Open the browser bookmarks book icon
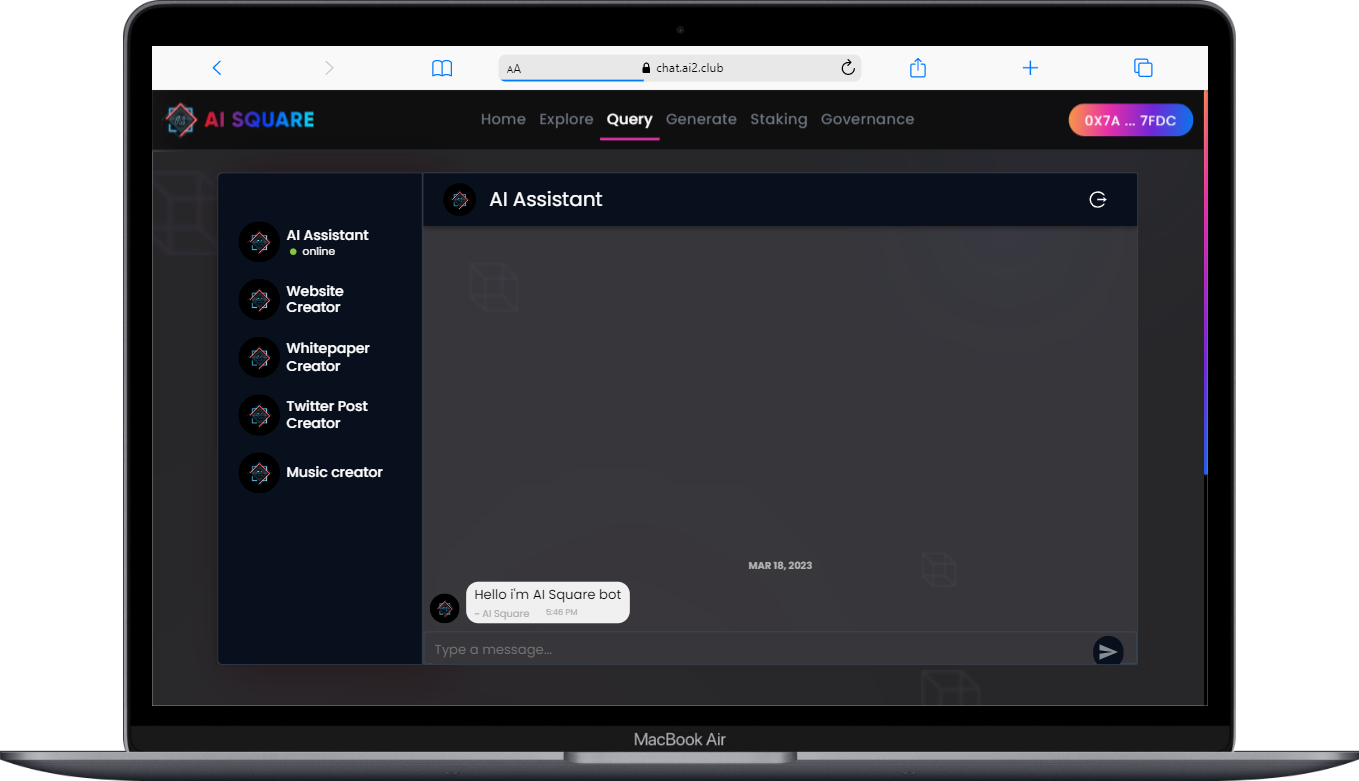Image resolution: width=1359 pixels, height=781 pixels. click(442, 68)
